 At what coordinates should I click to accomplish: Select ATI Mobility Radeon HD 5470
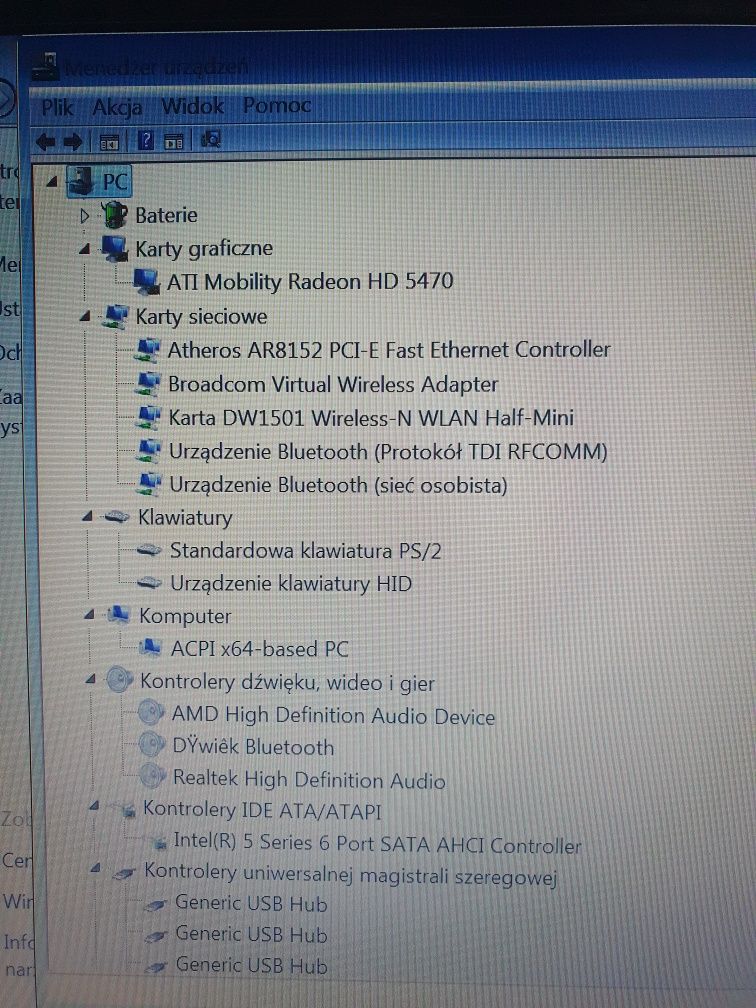click(310, 282)
